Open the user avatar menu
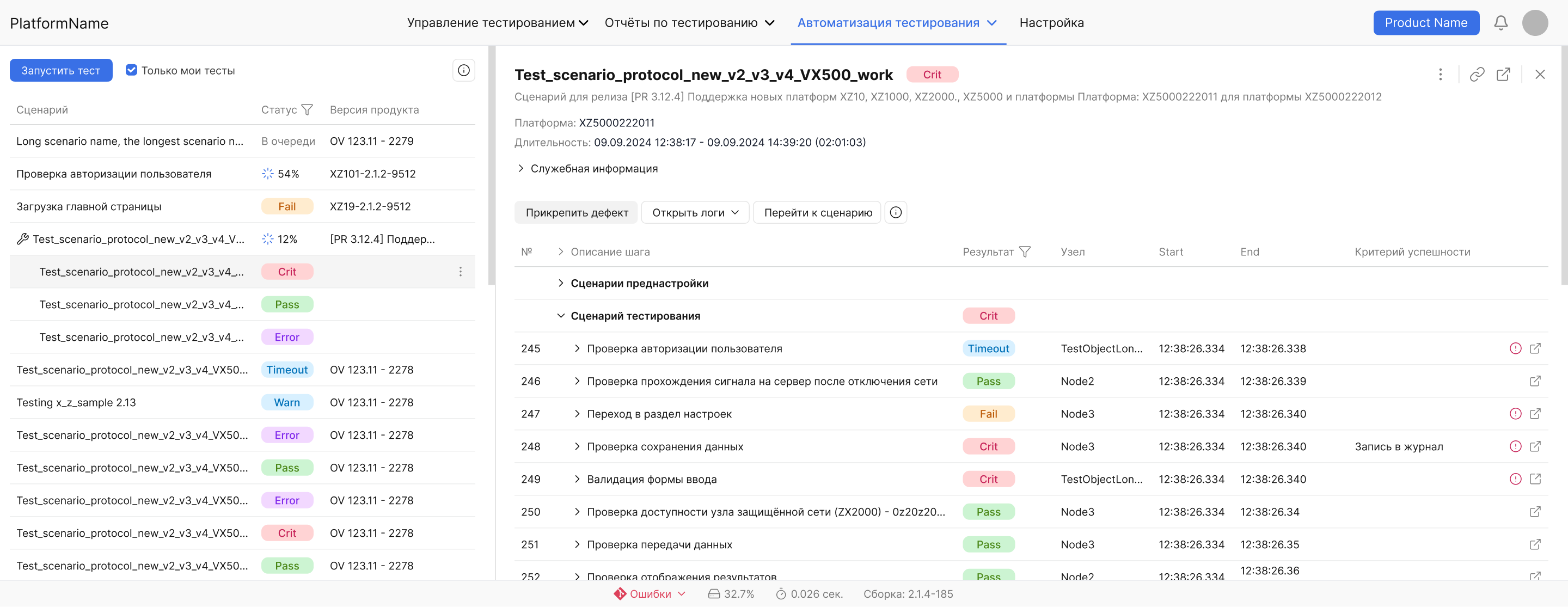The image size is (1568, 607). [1535, 23]
